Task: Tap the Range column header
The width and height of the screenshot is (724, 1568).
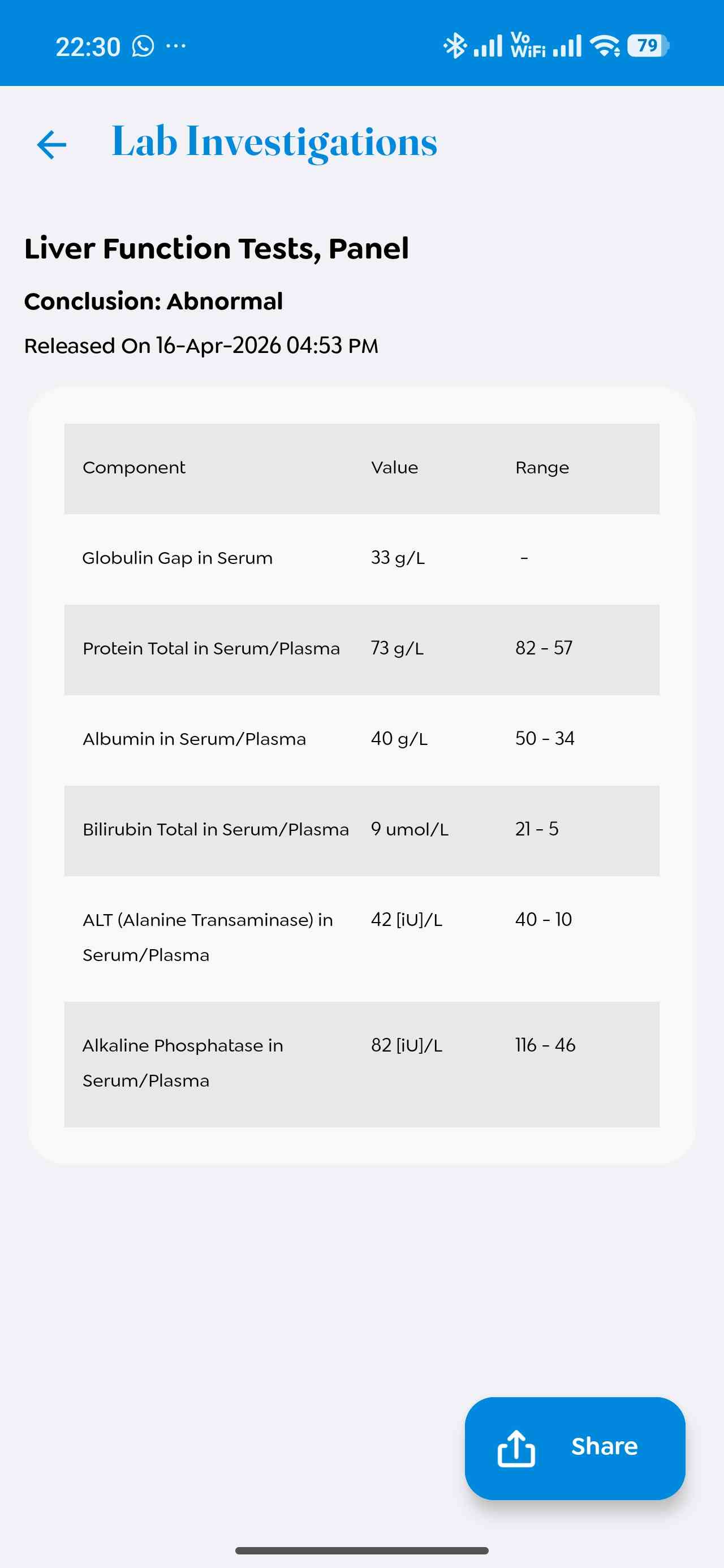Action: (x=542, y=468)
